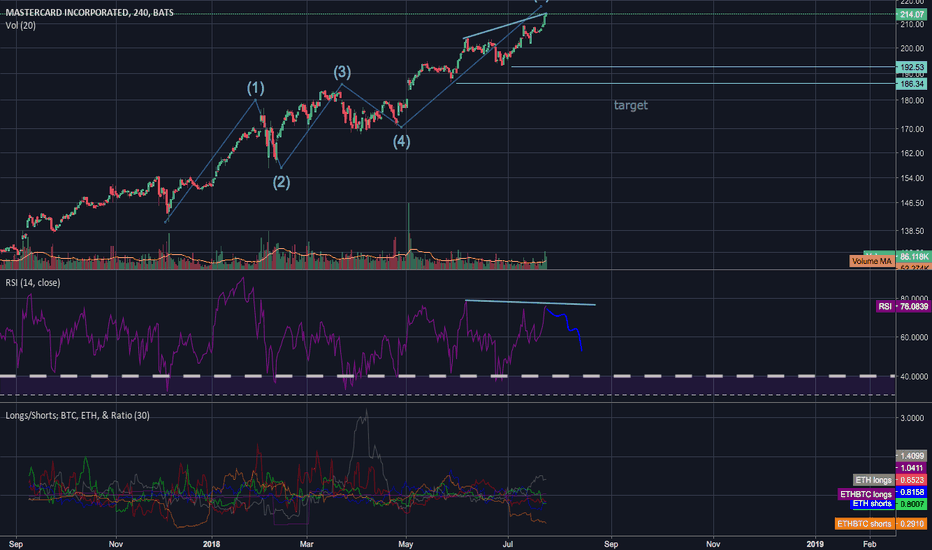
Task: Click the 2019 label on time axis
Action: click(x=816, y=544)
